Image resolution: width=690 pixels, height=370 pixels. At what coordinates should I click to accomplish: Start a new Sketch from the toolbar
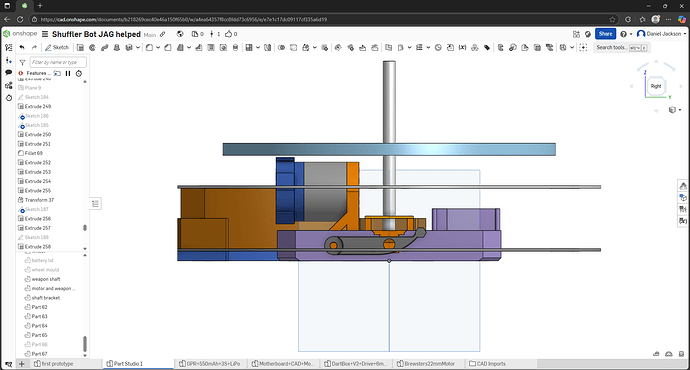pos(57,48)
